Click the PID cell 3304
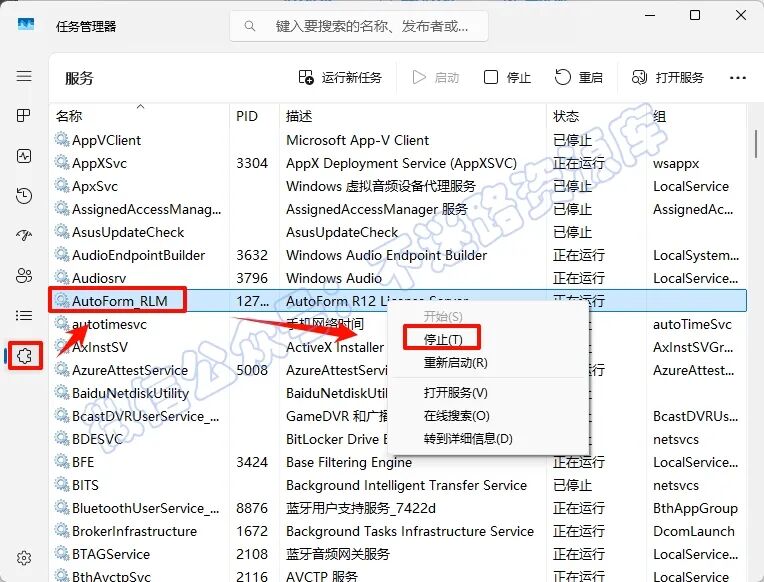The width and height of the screenshot is (764, 582). tap(252, 163)
